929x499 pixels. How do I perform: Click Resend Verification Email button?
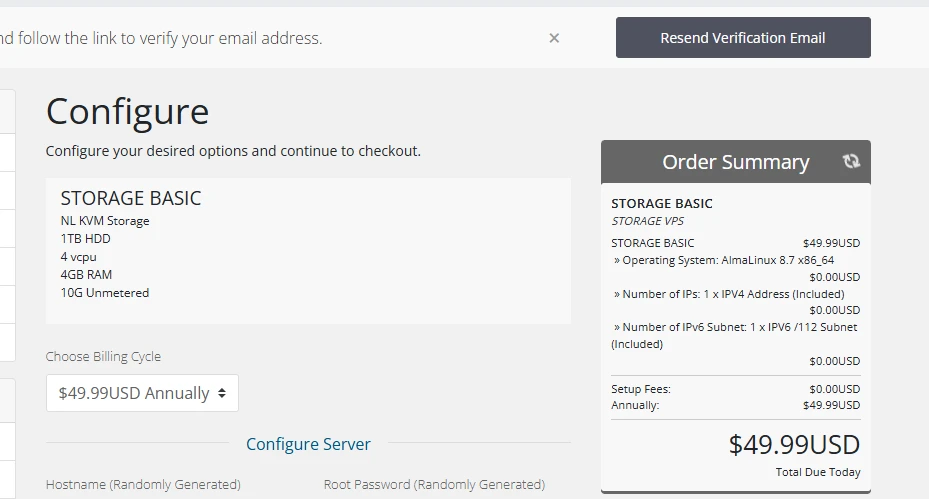(x=742, y=38)
